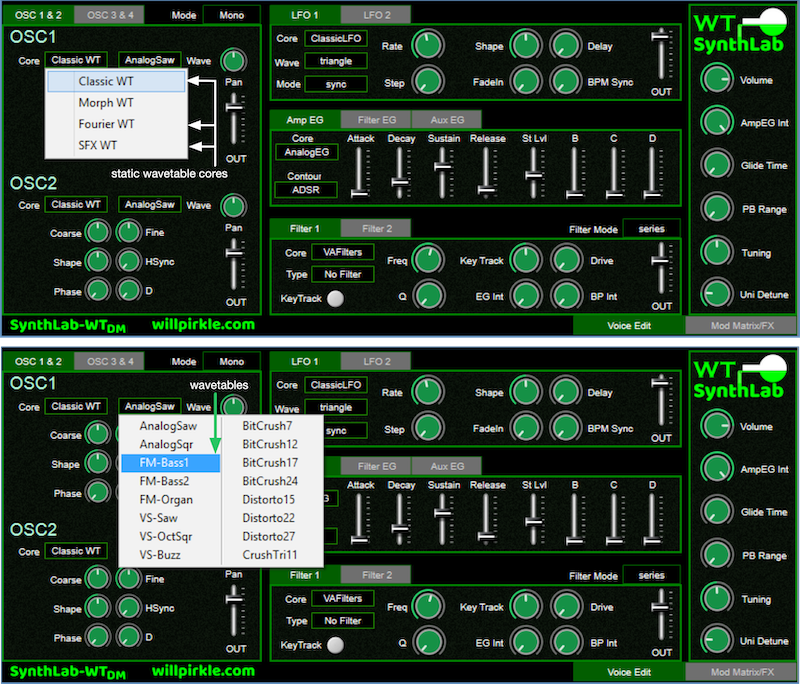Choose Fourier WT from the core list
Image resolution: width=800 pixels, height=684 pixels.
click(x=116, y=124)
